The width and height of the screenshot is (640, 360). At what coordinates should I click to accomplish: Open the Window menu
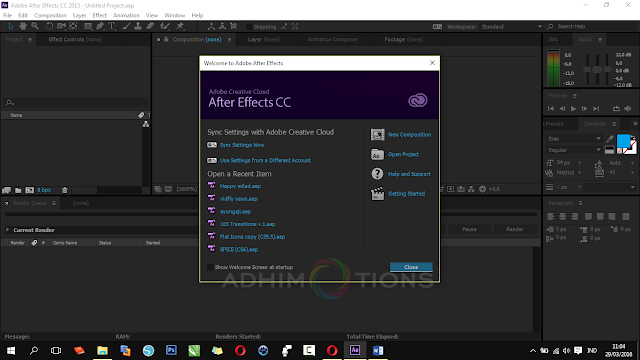click(175, 15)
